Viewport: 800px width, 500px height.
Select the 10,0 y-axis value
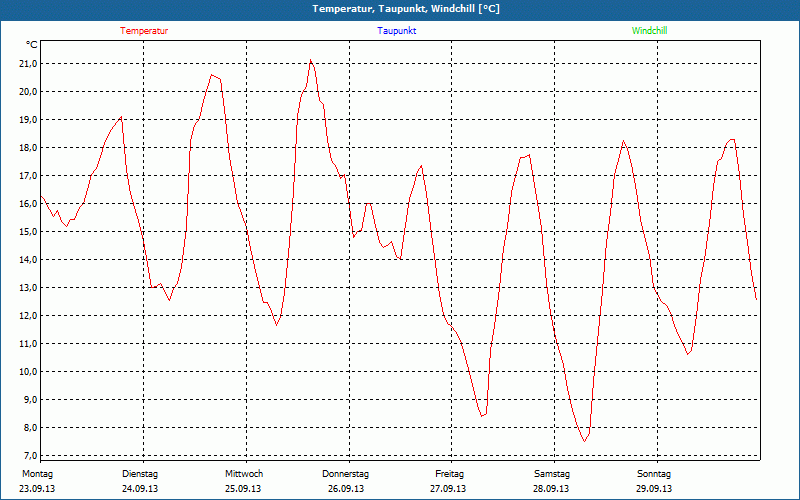[x=27, y=371]
